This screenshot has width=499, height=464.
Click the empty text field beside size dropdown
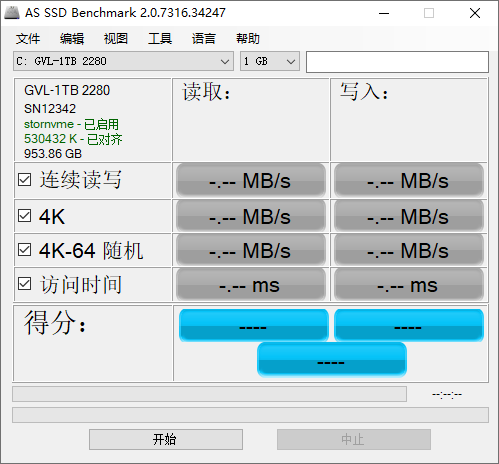coord(397,62)
